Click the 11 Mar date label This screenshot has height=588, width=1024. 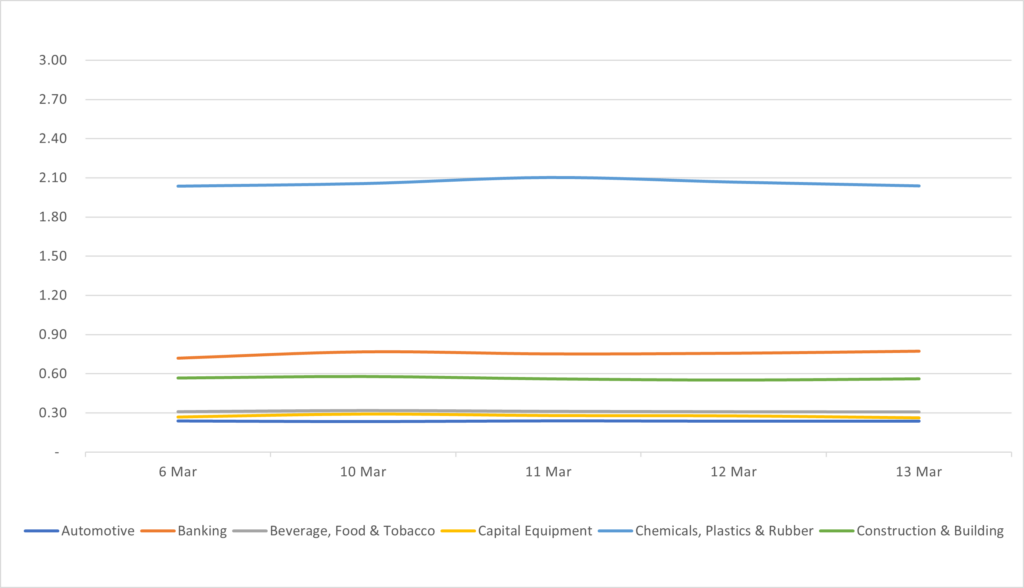548,471
